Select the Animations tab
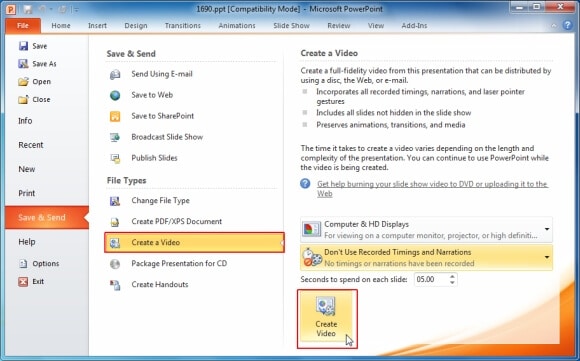 point(237,26)
